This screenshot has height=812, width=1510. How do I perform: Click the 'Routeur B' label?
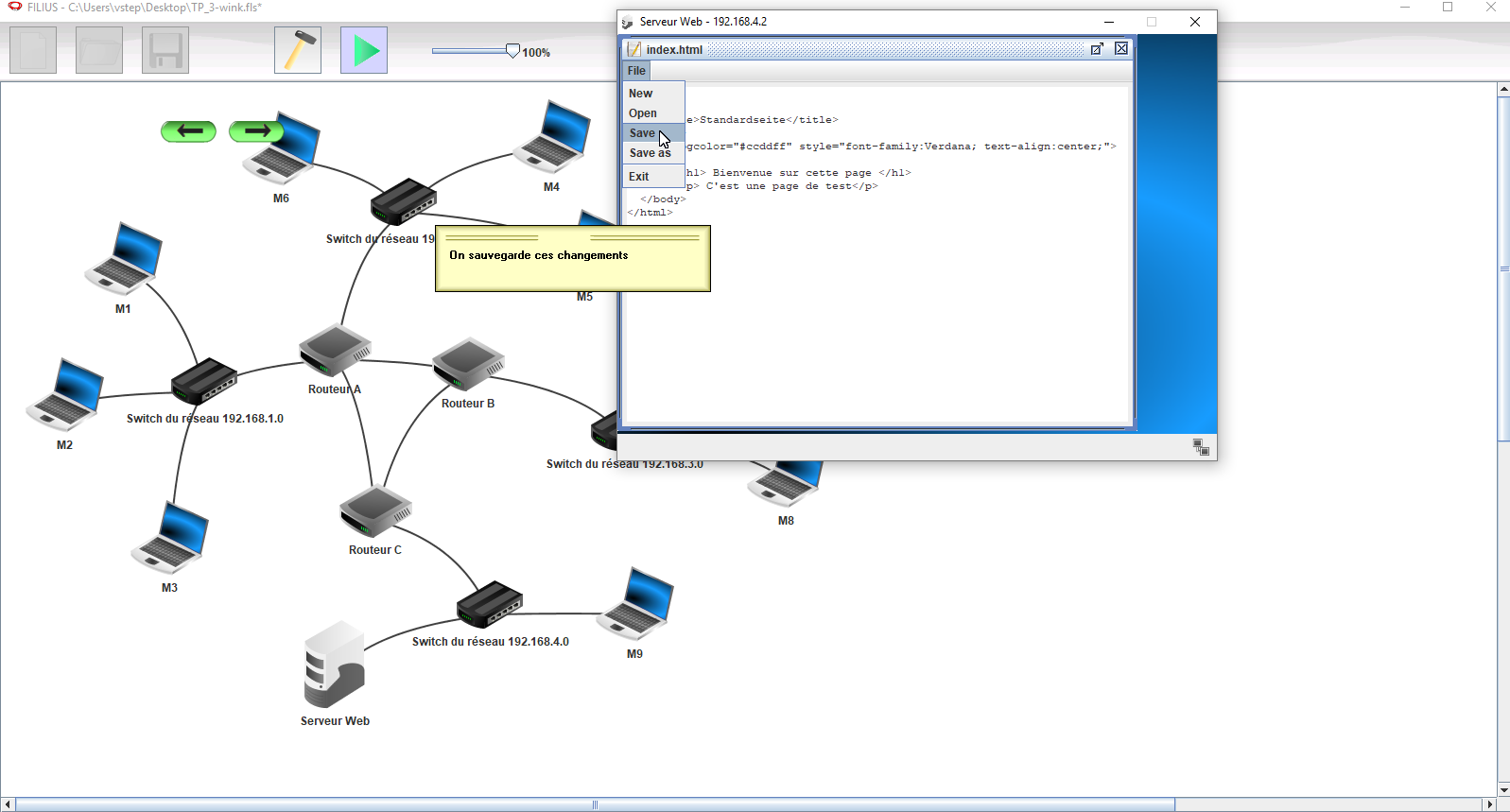click(x=468, y=404)
